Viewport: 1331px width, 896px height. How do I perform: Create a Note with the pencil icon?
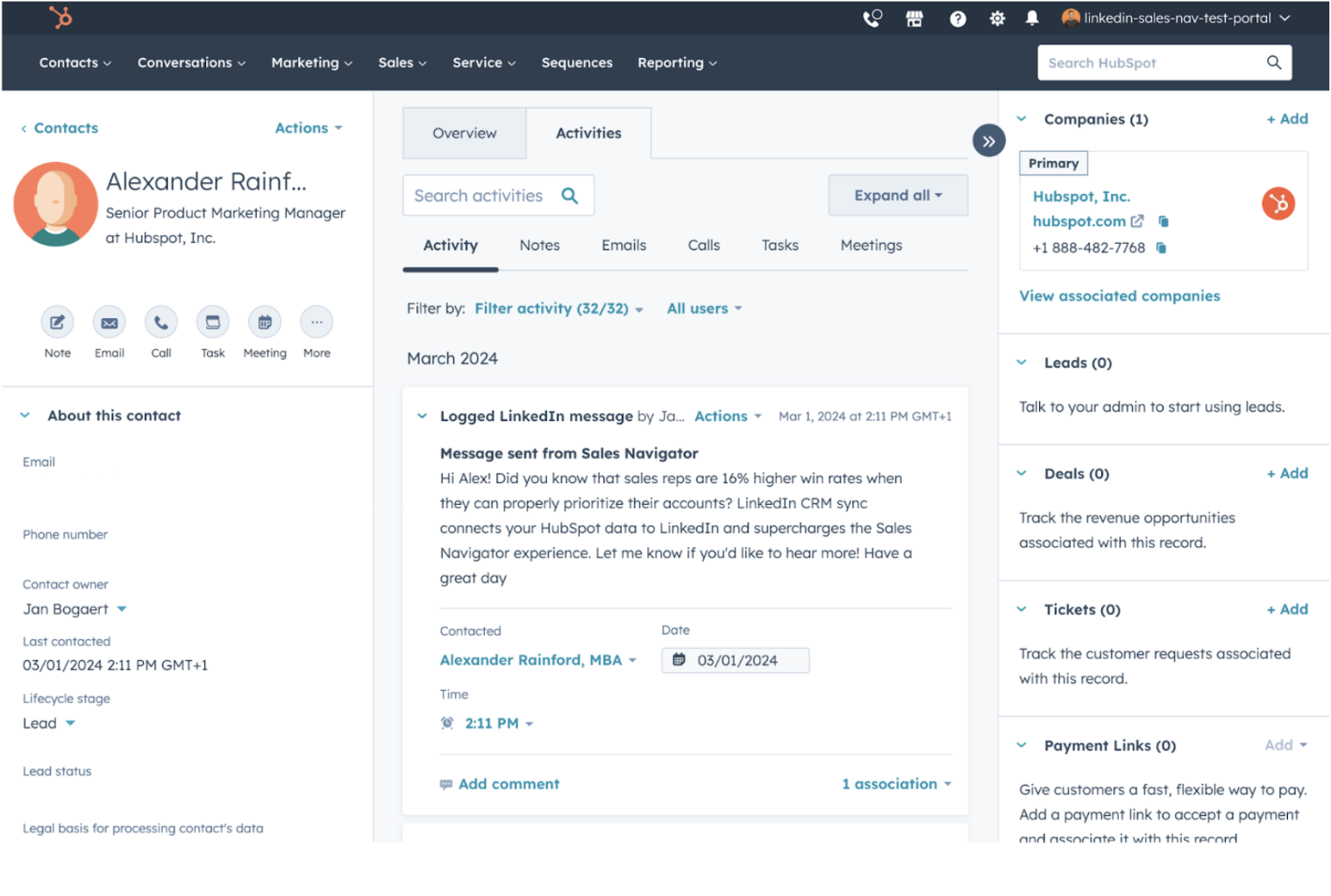click(x=57, y=323)
